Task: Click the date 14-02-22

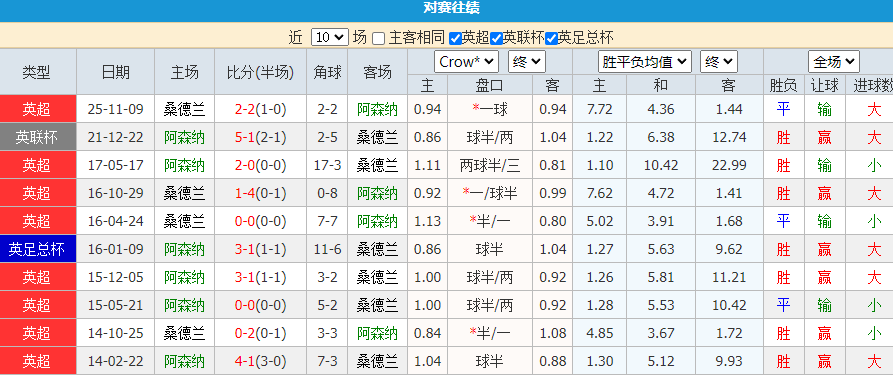Action: pos(116,361)
